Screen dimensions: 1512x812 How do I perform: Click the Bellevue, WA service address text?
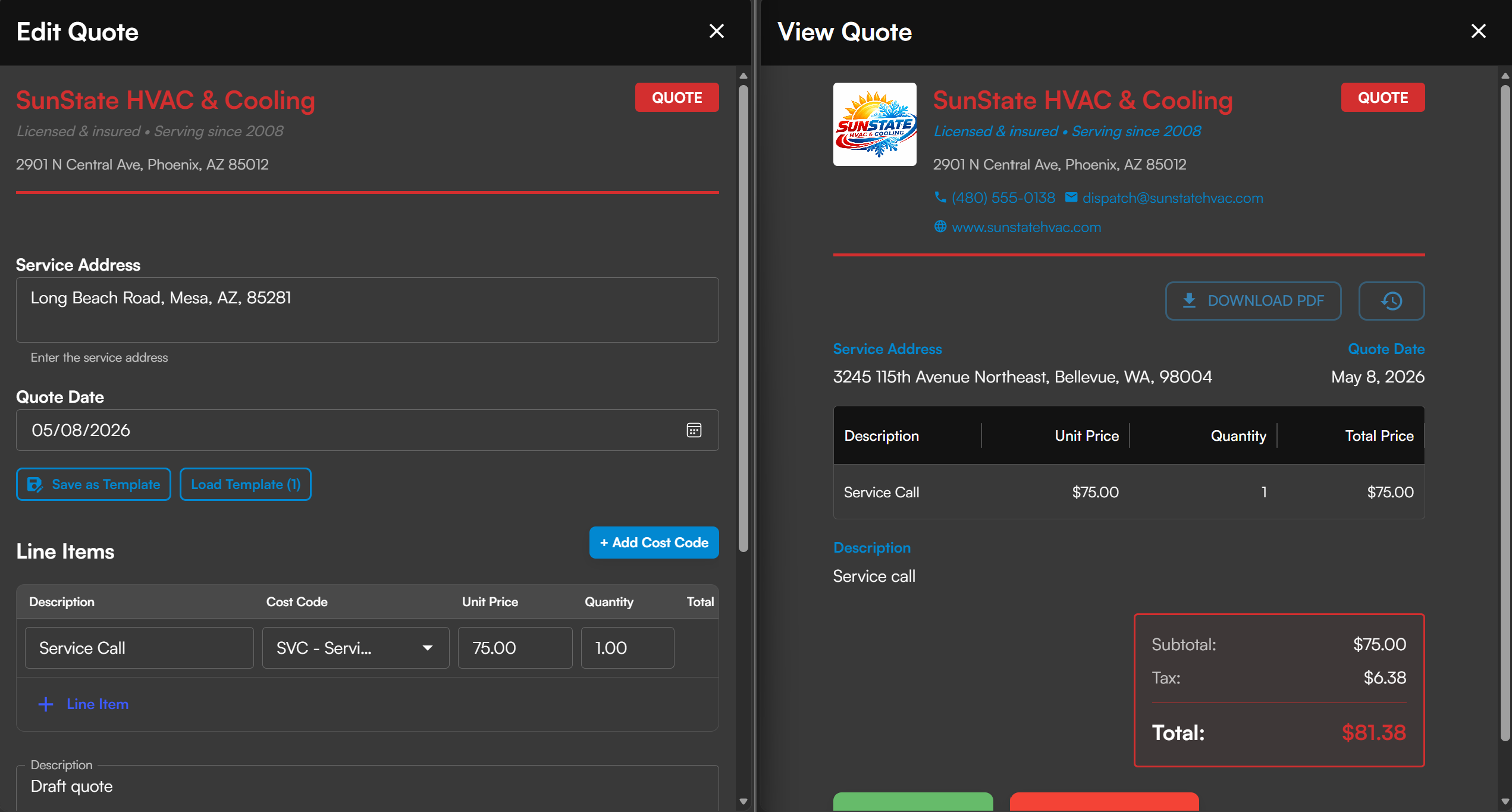[1022, 377]
